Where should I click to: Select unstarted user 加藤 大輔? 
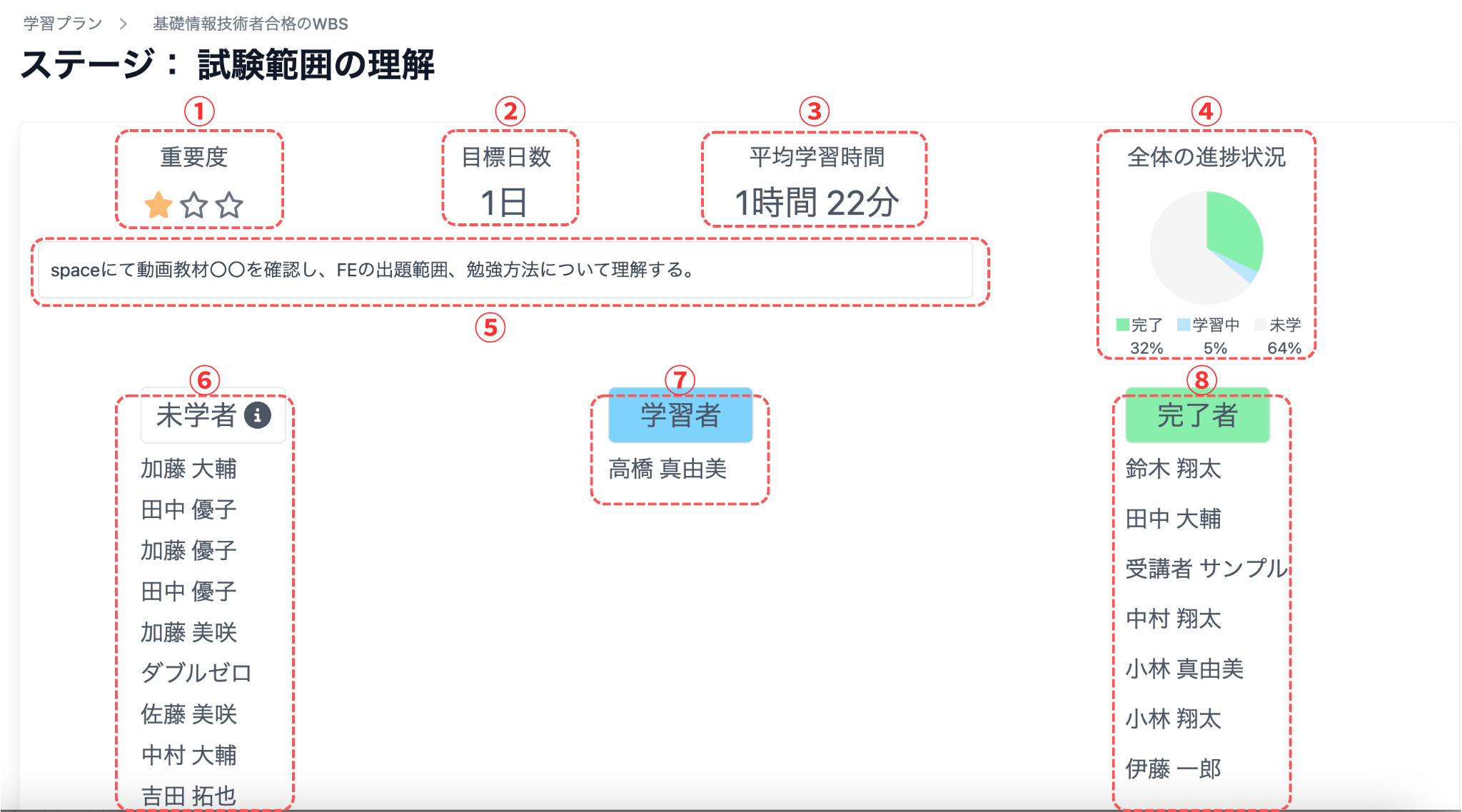coord(188,469)
